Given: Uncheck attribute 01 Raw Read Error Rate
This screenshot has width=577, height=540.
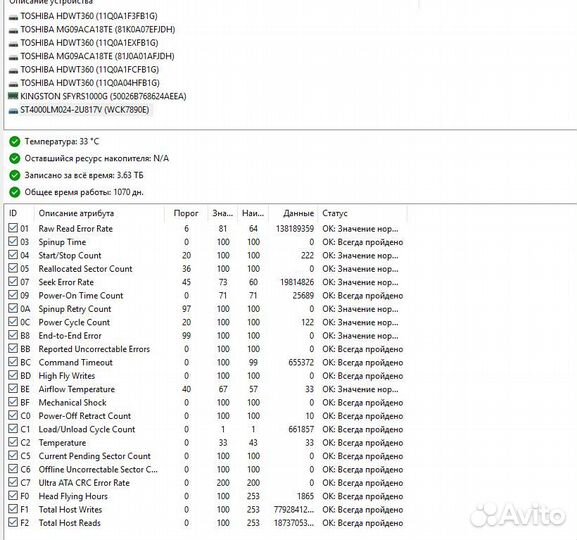Looking at the screenshot, I should point(13,228).
